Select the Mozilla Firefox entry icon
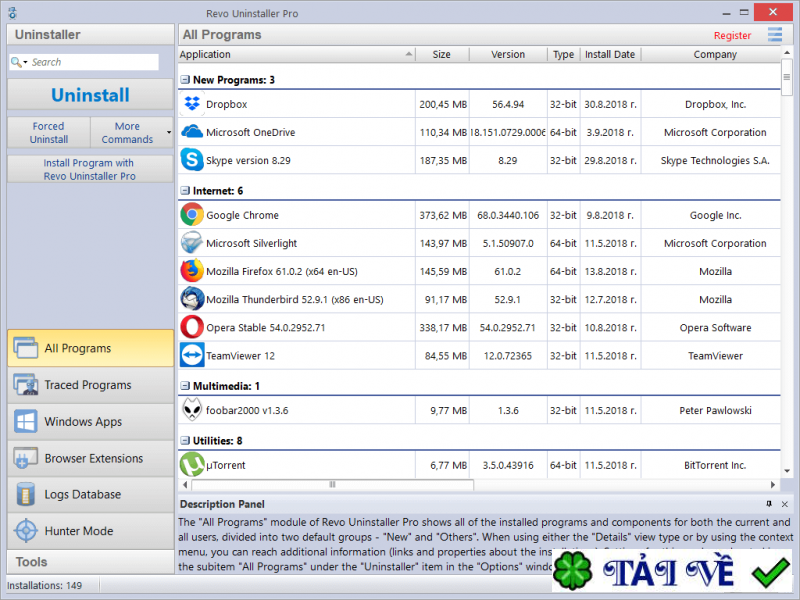800x600 pixels. pos(192,270)
